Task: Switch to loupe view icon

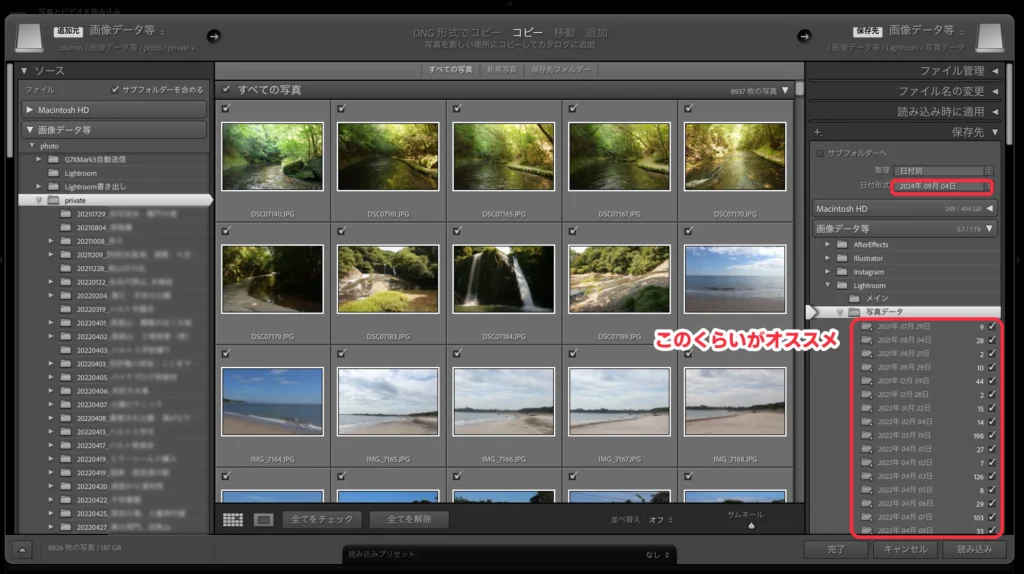Action: coord(263,520)
